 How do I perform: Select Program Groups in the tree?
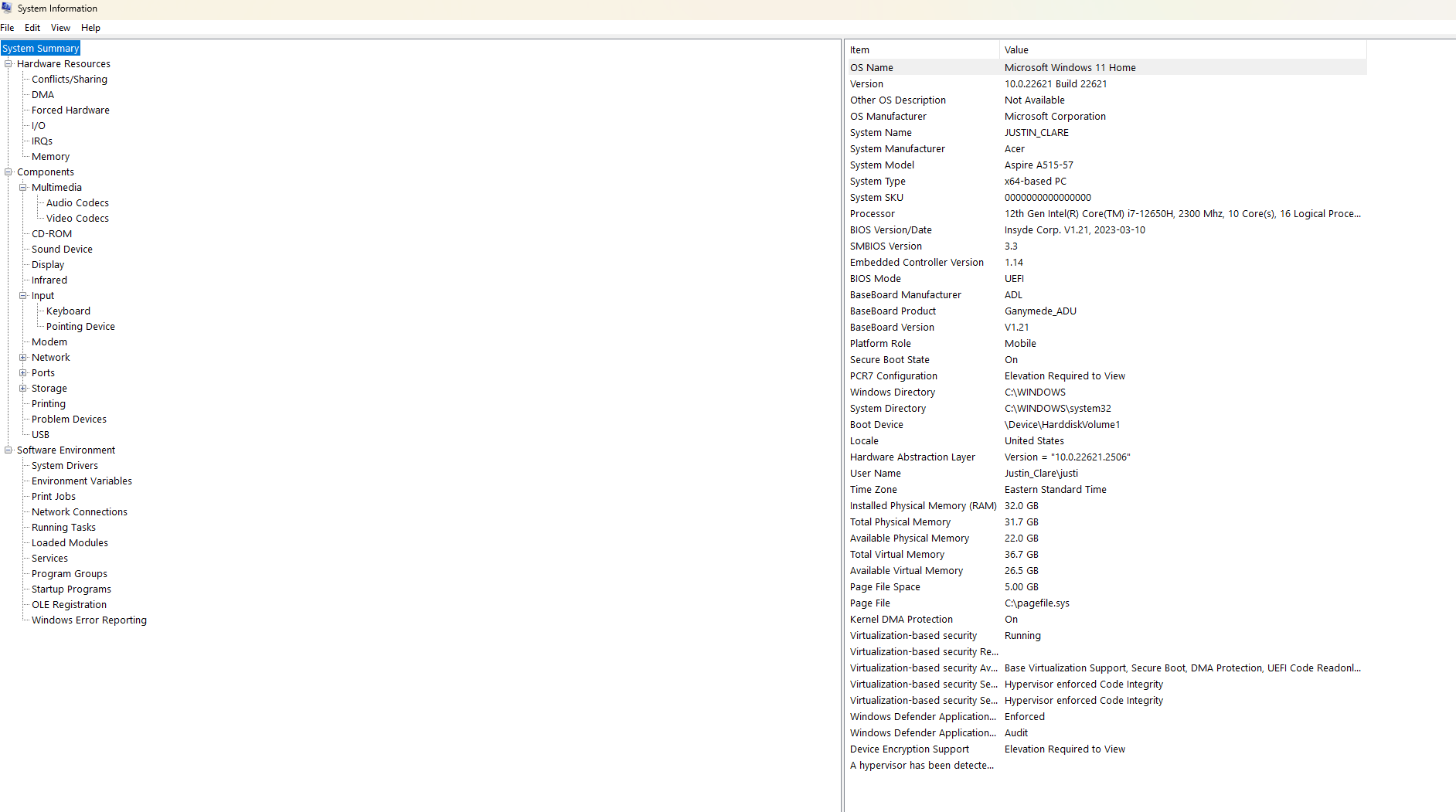[70, 574]
